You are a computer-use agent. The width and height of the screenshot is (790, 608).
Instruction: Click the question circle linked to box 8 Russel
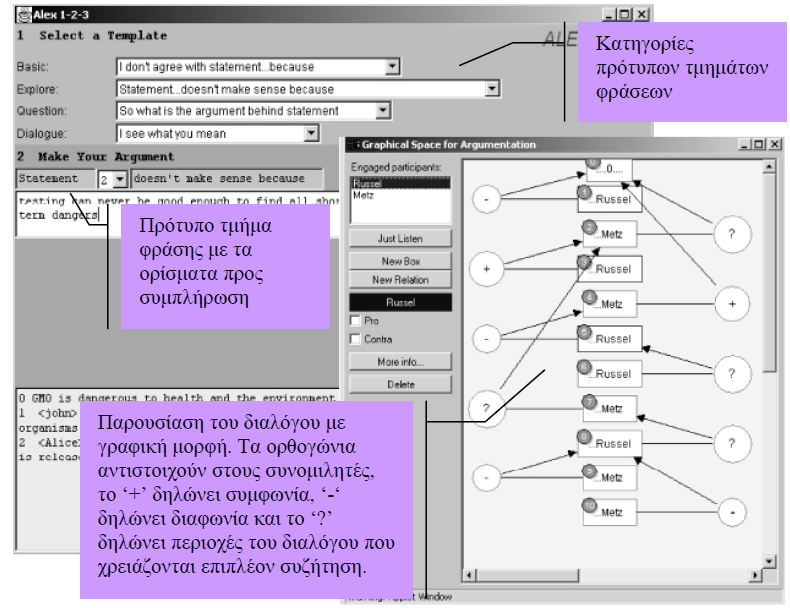click(732, 443)
